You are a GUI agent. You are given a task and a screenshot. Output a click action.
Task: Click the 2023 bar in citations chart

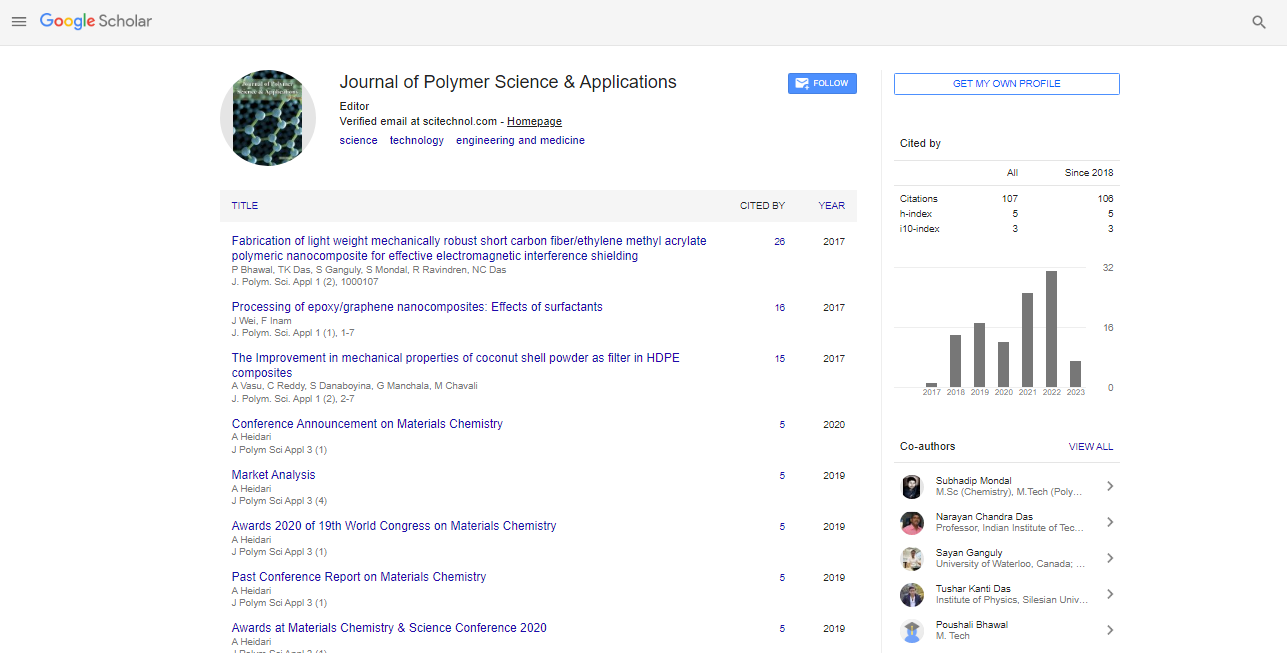tap(1076, 374)
